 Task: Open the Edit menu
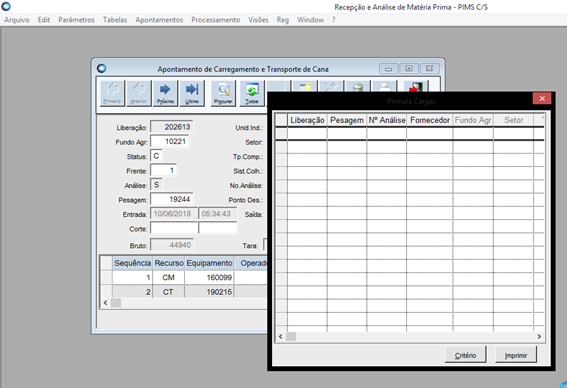tap(44, 20)
